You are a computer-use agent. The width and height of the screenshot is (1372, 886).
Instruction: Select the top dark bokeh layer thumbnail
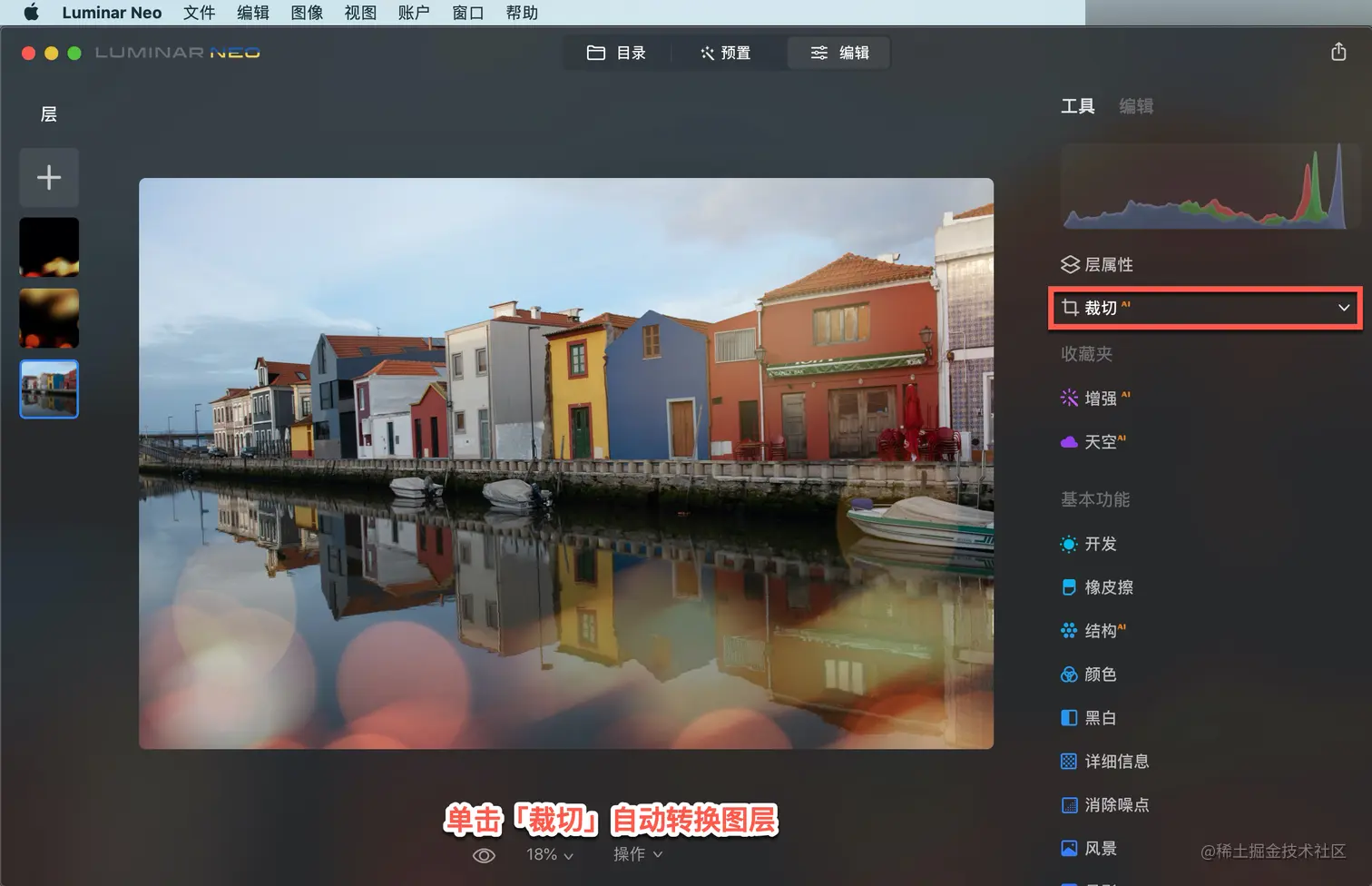click(x=49, y=247)
